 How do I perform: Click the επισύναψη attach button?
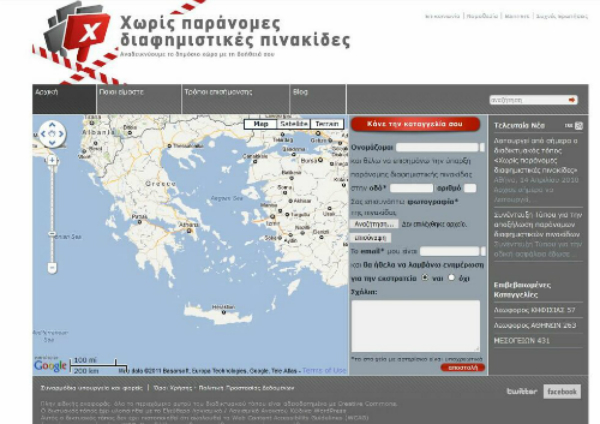[370, 238]
